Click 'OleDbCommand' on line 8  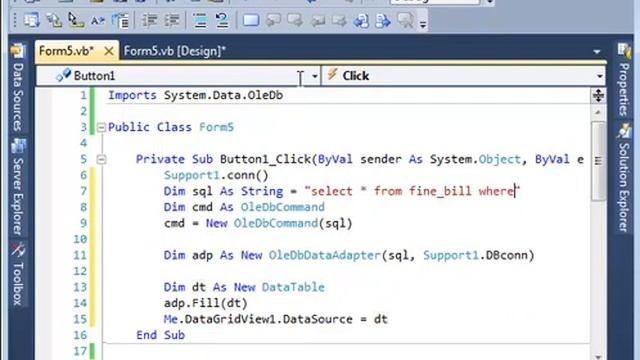pos(282,207)
